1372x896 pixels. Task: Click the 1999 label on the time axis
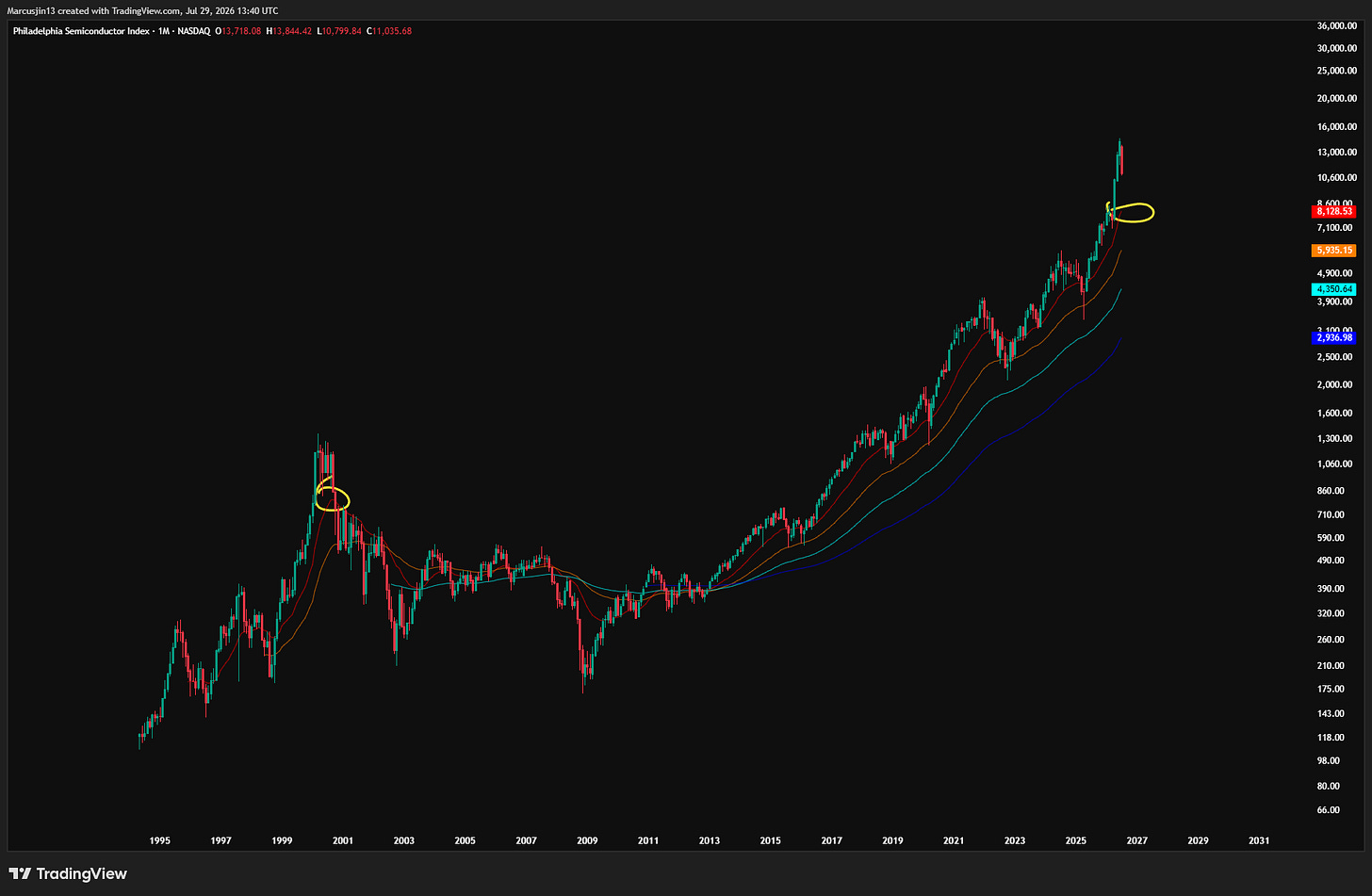282,840
